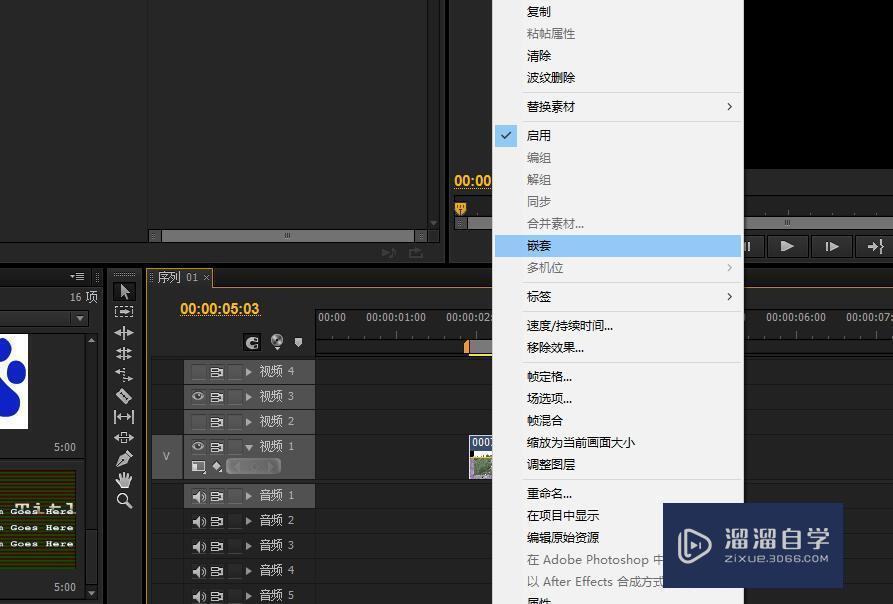Switch to the 序列 01 tab
The image size is (893, 604).
click(178, 277)
